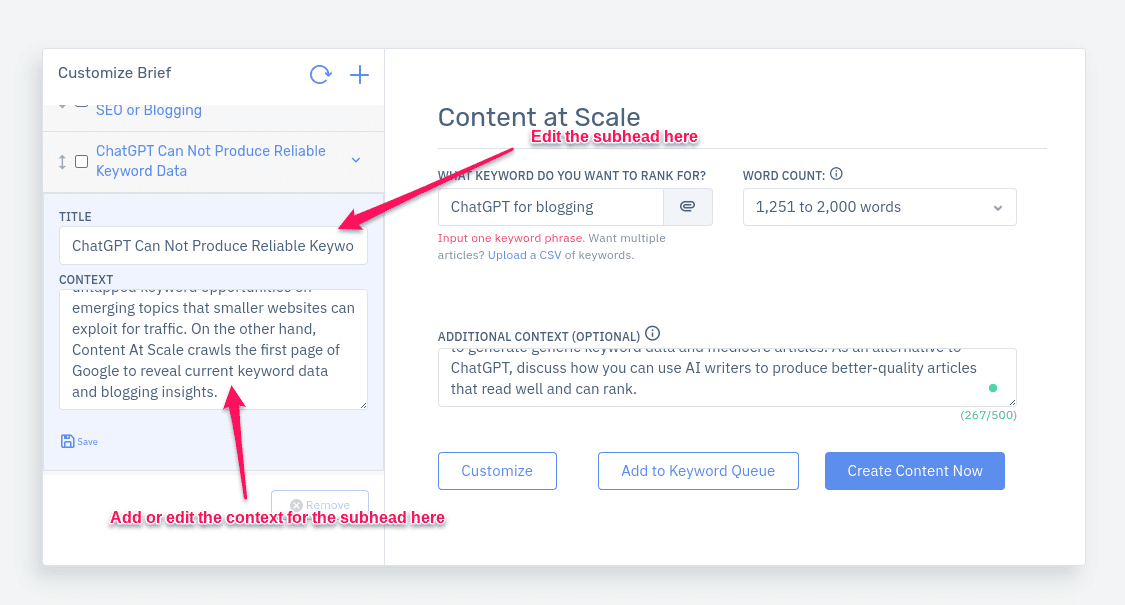Click the Remove button
1125x605 pixels.
tap(320, 505)
